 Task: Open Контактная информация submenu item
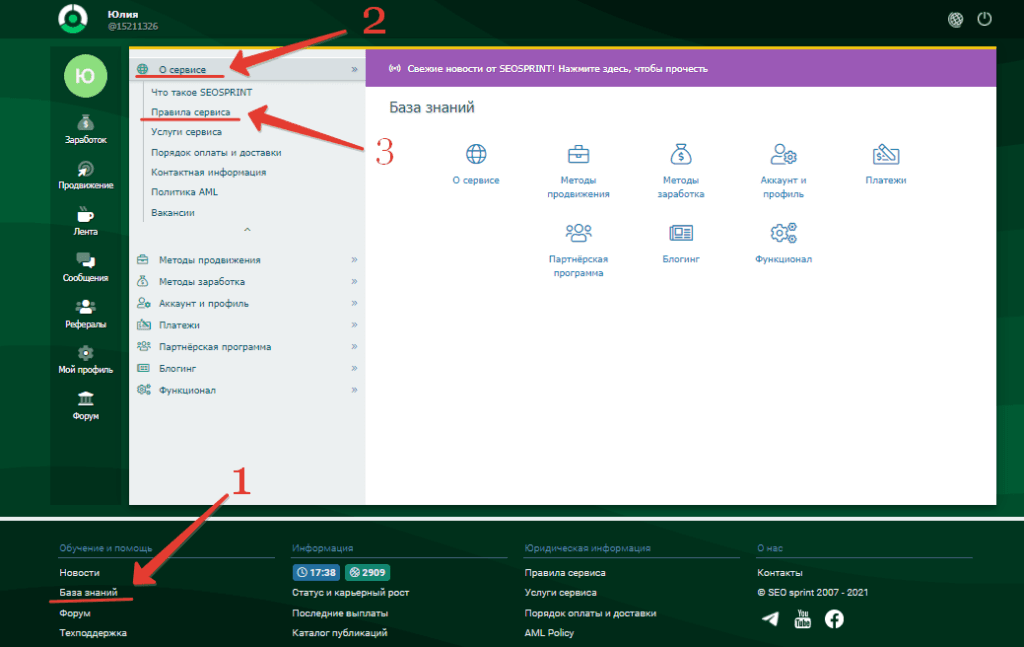click(x=208, y=172)
